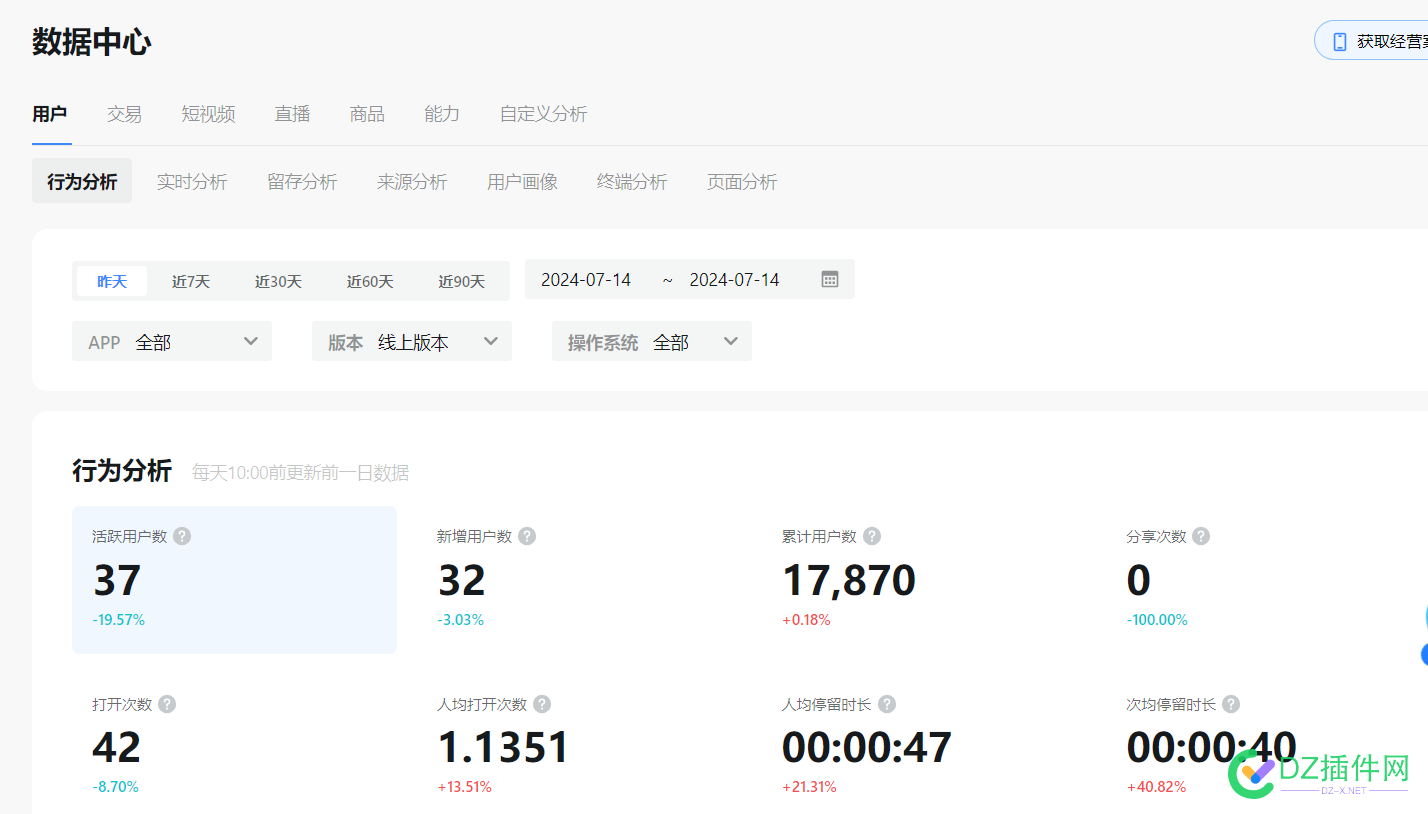This screenshot has height=814, width=1428.
Task: Click the +13.51% change value
Action: coord(465,787)
